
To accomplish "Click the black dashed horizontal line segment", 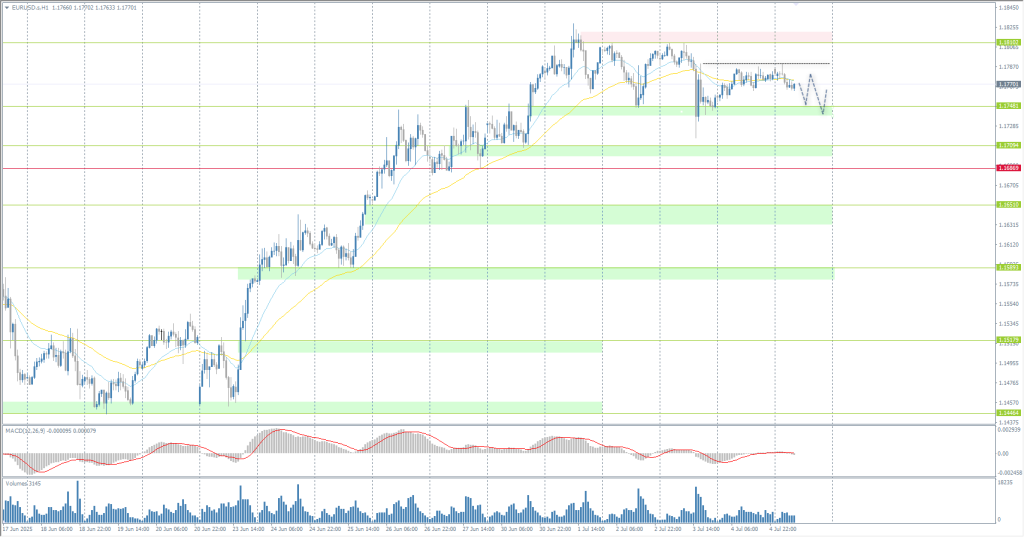I will click(x=765, y=64).
